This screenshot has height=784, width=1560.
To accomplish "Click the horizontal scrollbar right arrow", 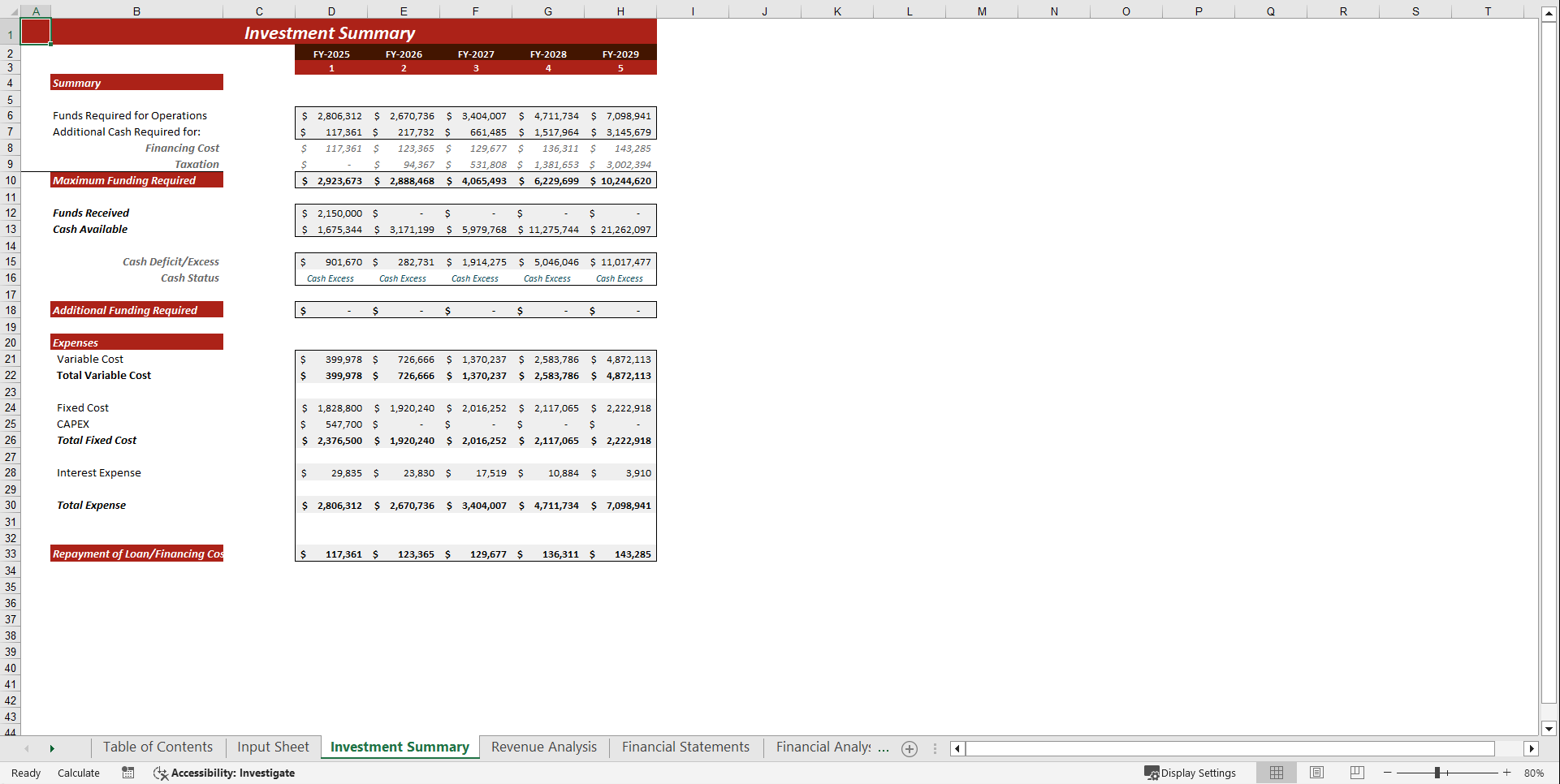I will tap(1532, 748).
